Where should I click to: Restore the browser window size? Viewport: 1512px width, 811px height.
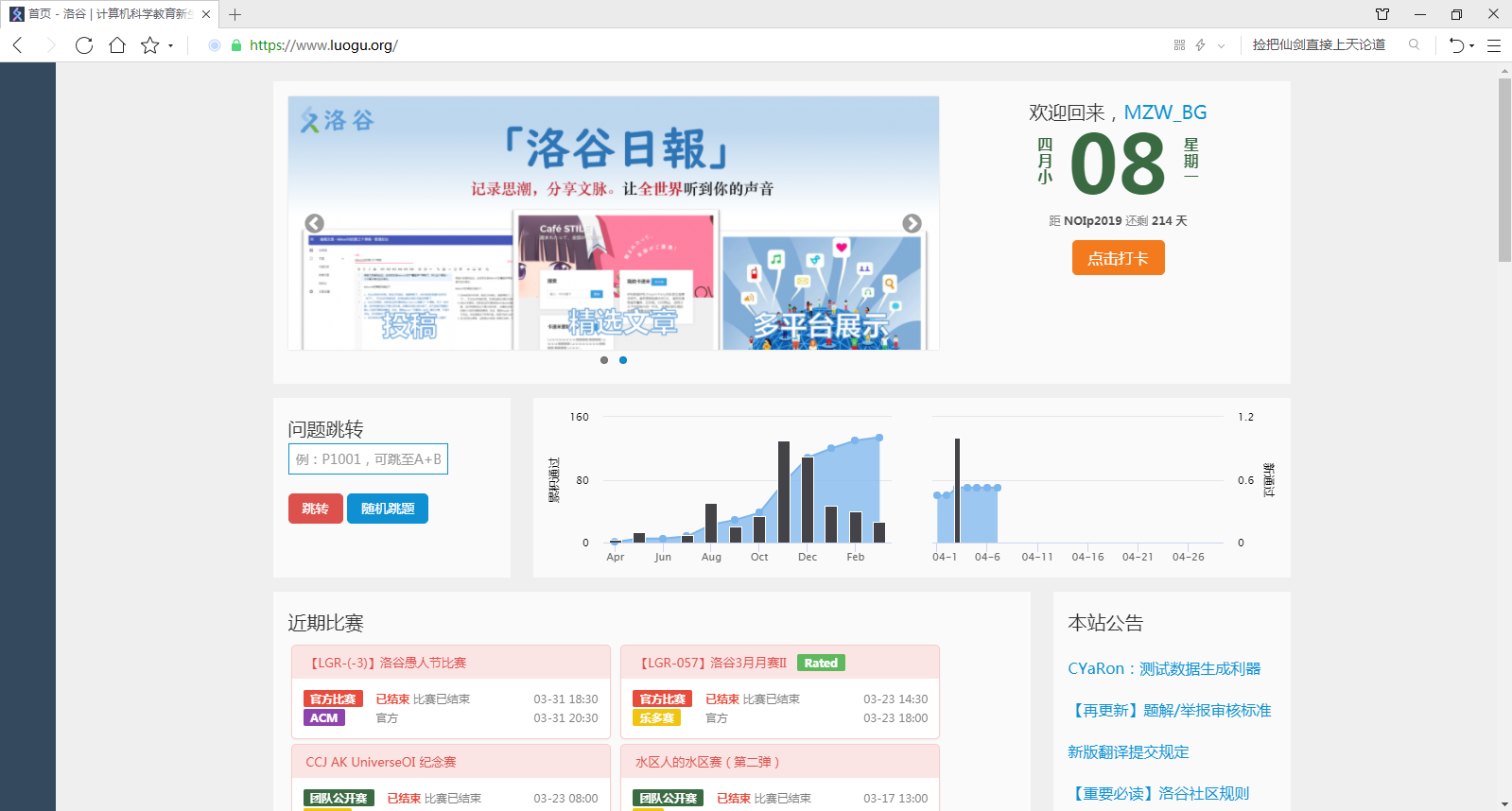coord(1456,14)
